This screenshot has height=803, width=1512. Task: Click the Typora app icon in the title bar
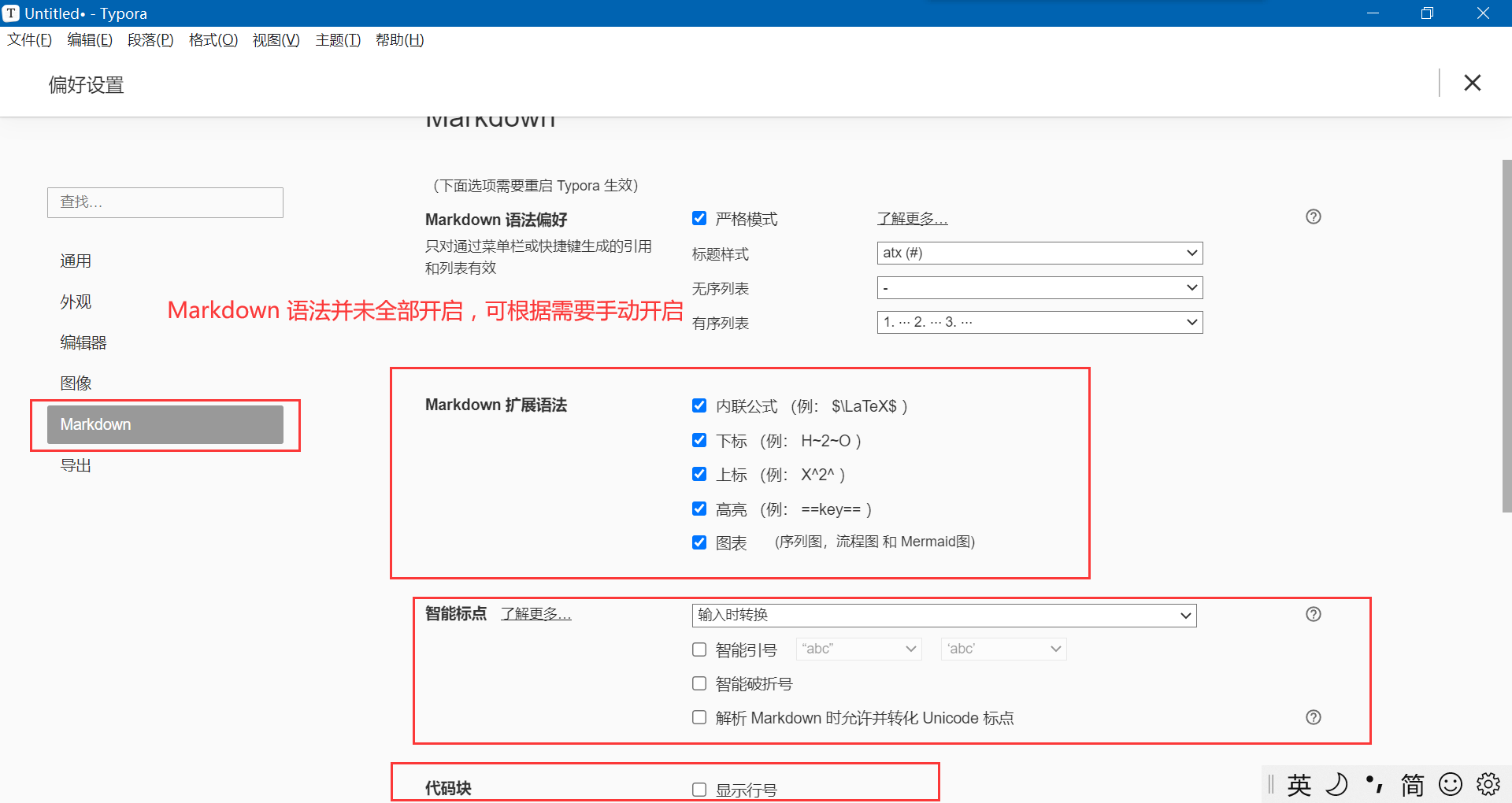click(x=11, y=13)
